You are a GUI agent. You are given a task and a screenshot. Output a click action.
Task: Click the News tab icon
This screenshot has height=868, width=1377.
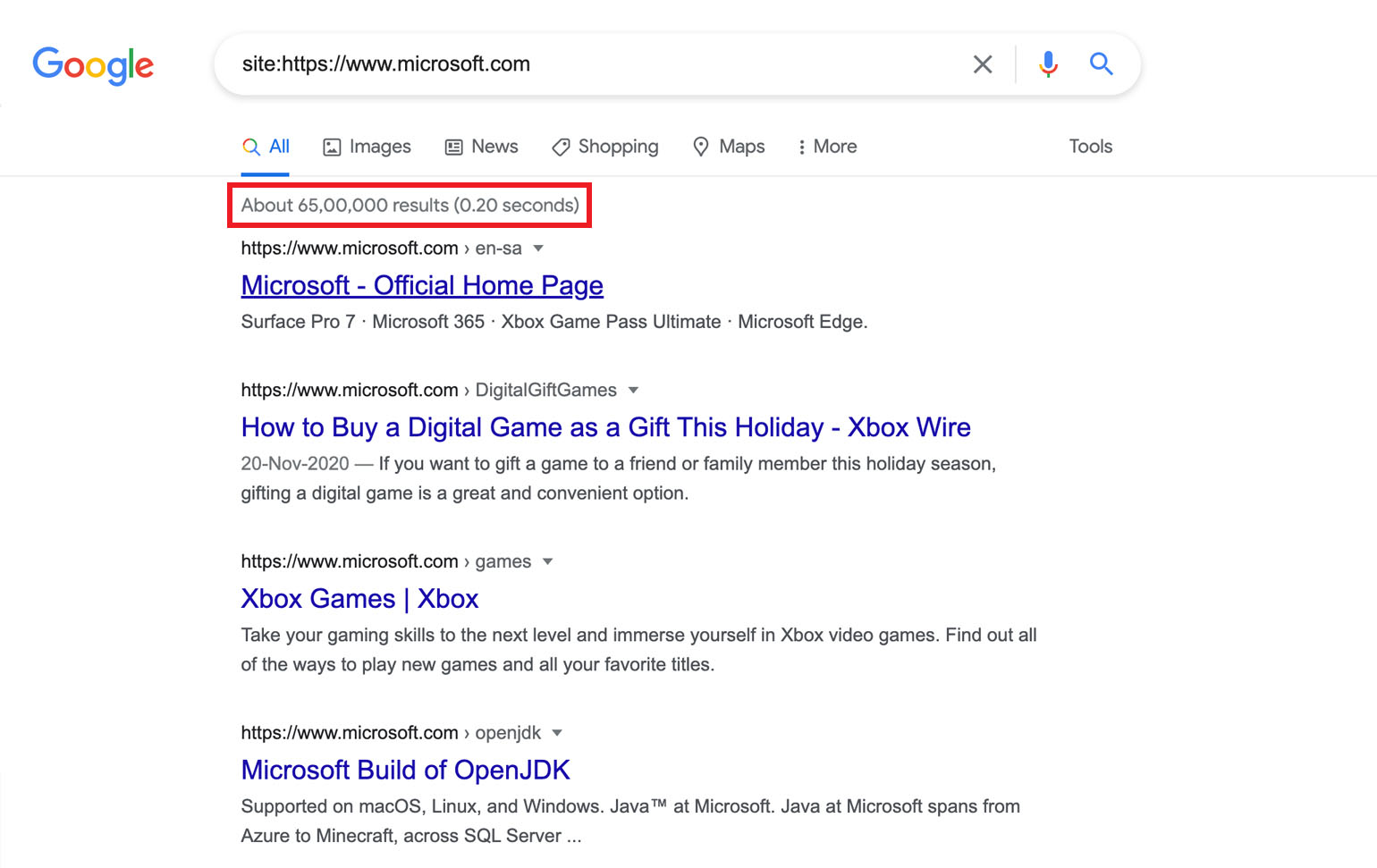(x=453, y=146)
